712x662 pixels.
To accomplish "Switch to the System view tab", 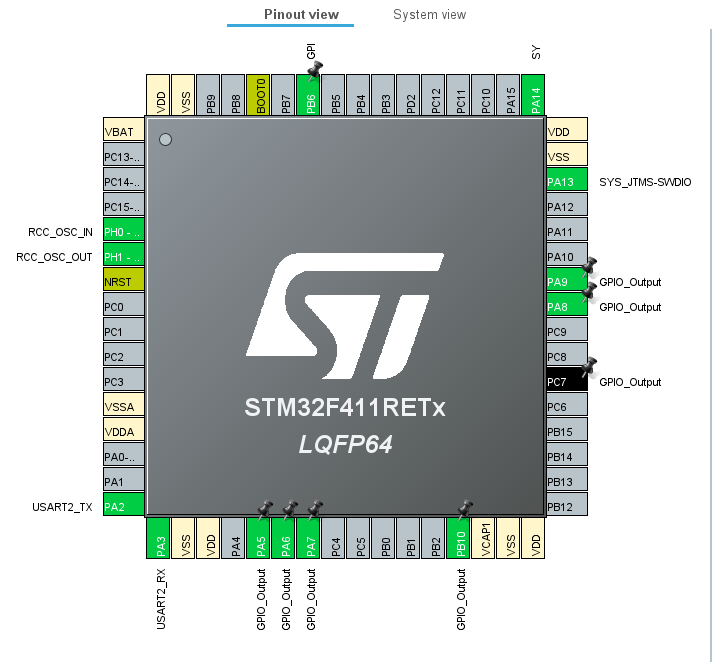I will tap(429, 15).
